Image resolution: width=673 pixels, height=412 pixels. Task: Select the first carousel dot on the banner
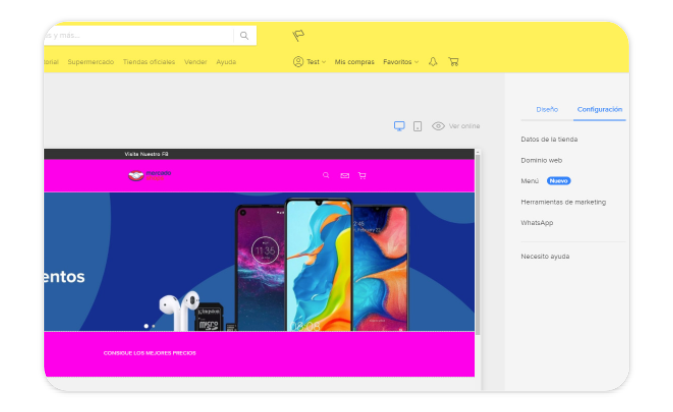coord(146,326)
